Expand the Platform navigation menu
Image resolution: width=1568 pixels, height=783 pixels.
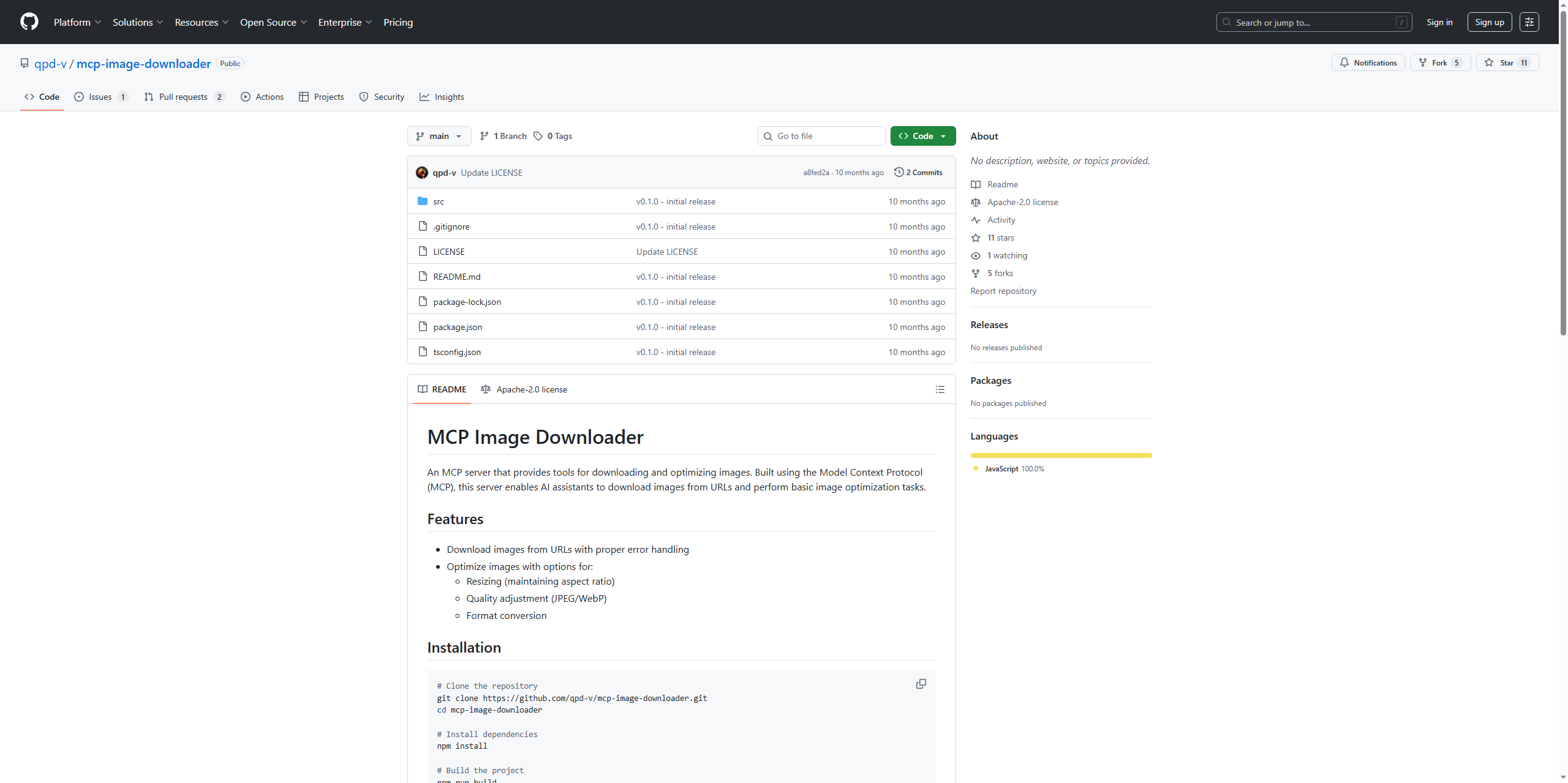coord(77,22)
